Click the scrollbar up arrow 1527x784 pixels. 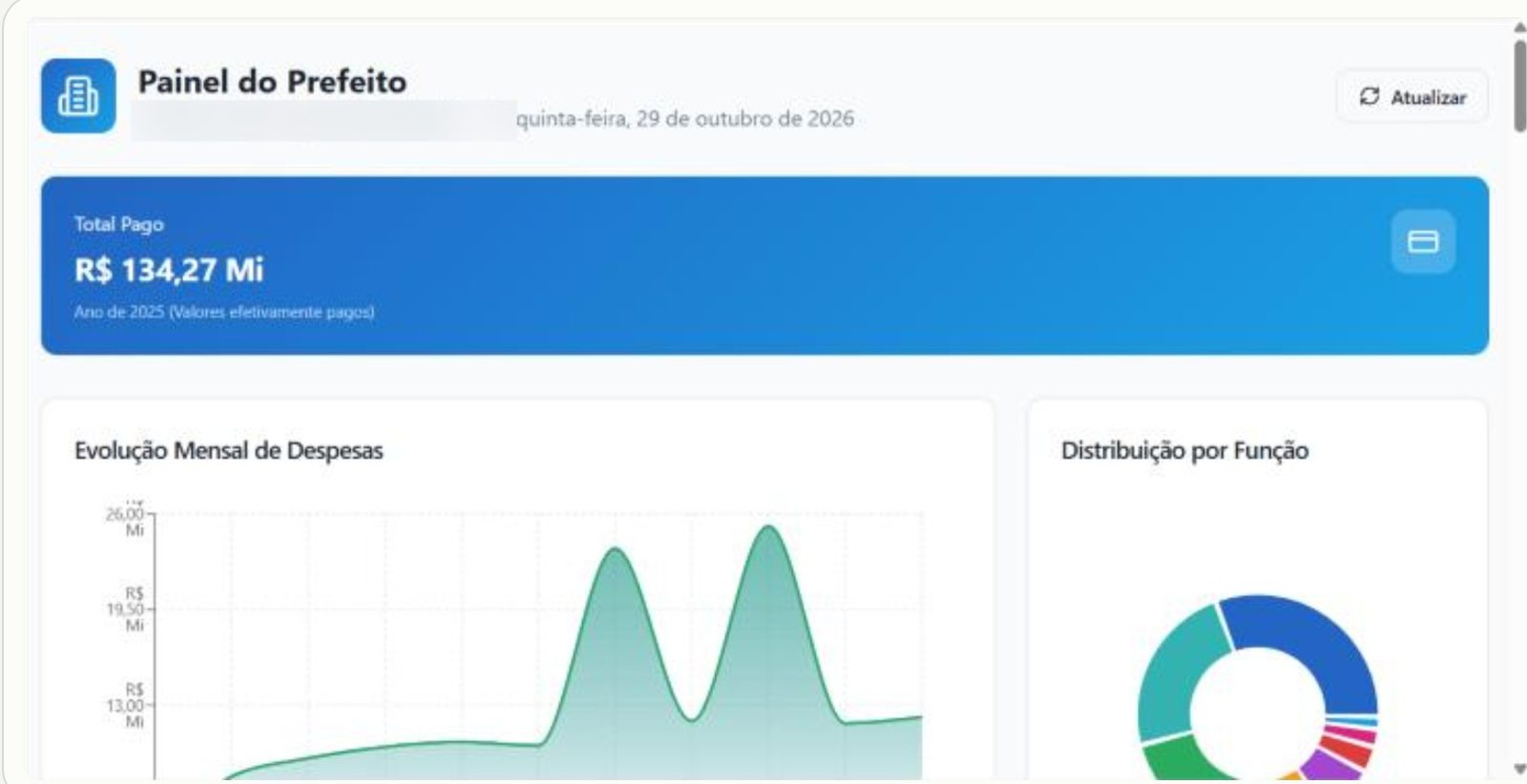tap(1519, 28)
